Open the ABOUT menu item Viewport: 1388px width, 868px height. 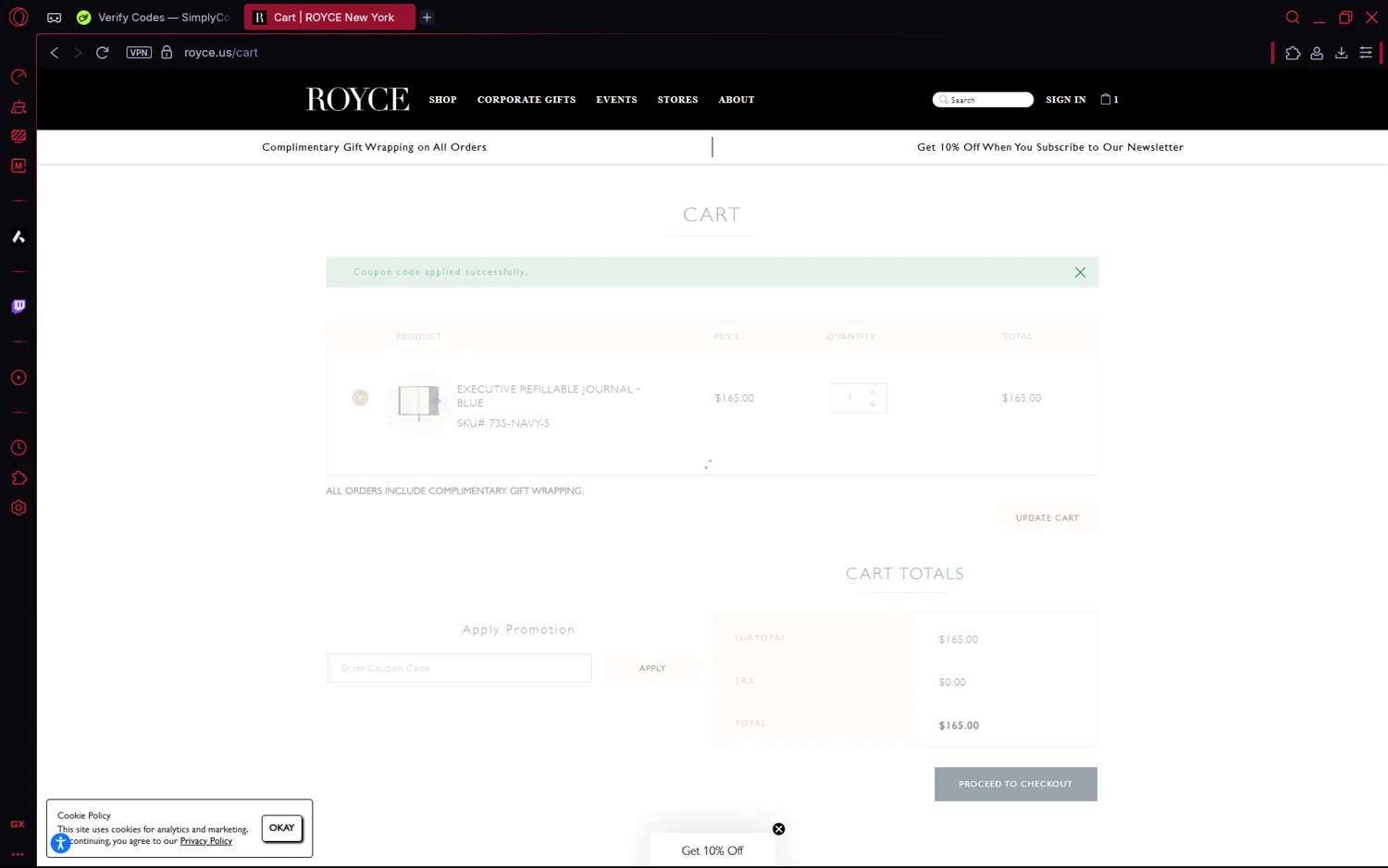click(x=737, y=99)
